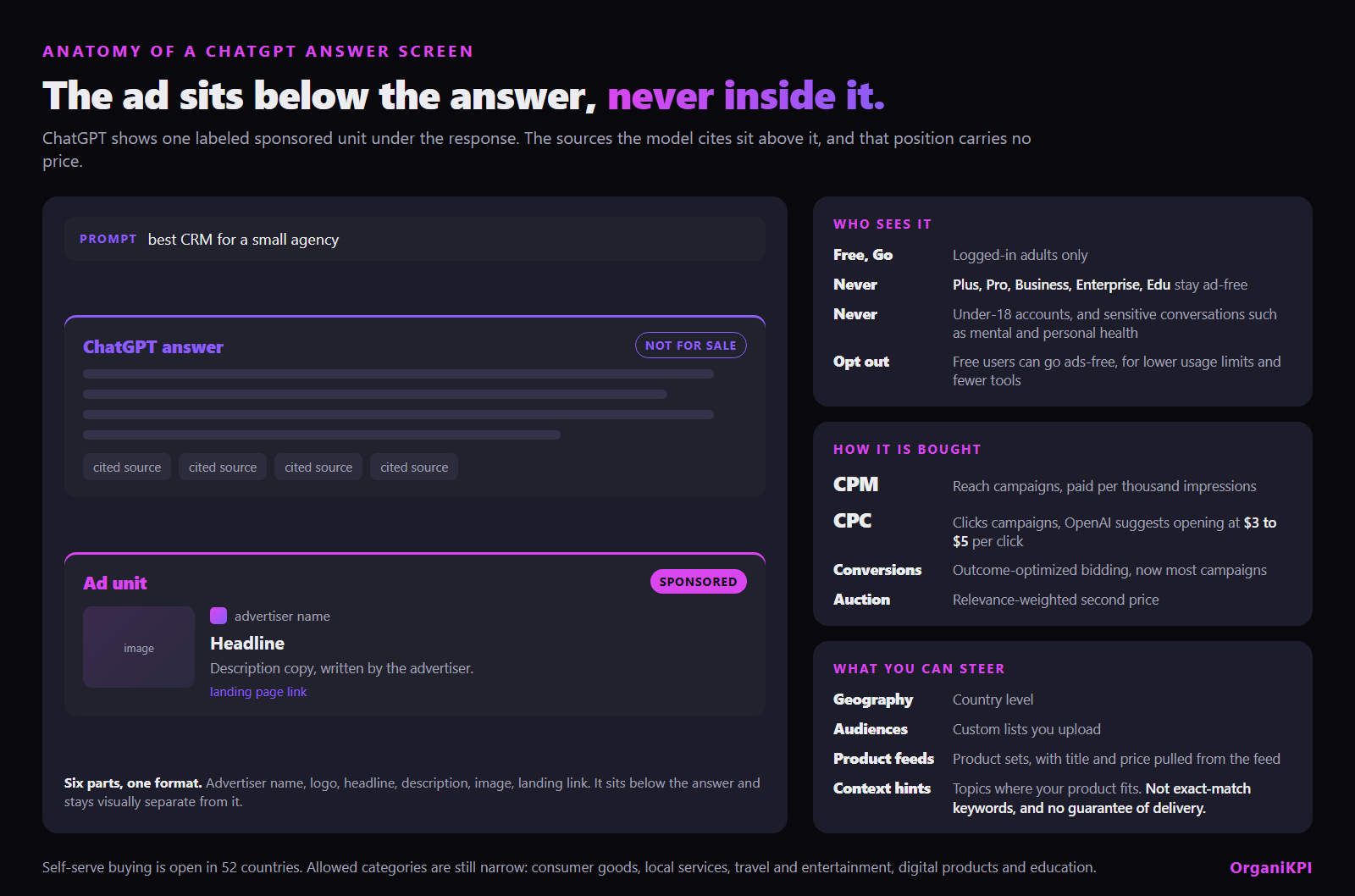Click the ad 'Headline' text
Image resolution: width=1355 pixels, height=896 pixels.
tap(247, 644)
